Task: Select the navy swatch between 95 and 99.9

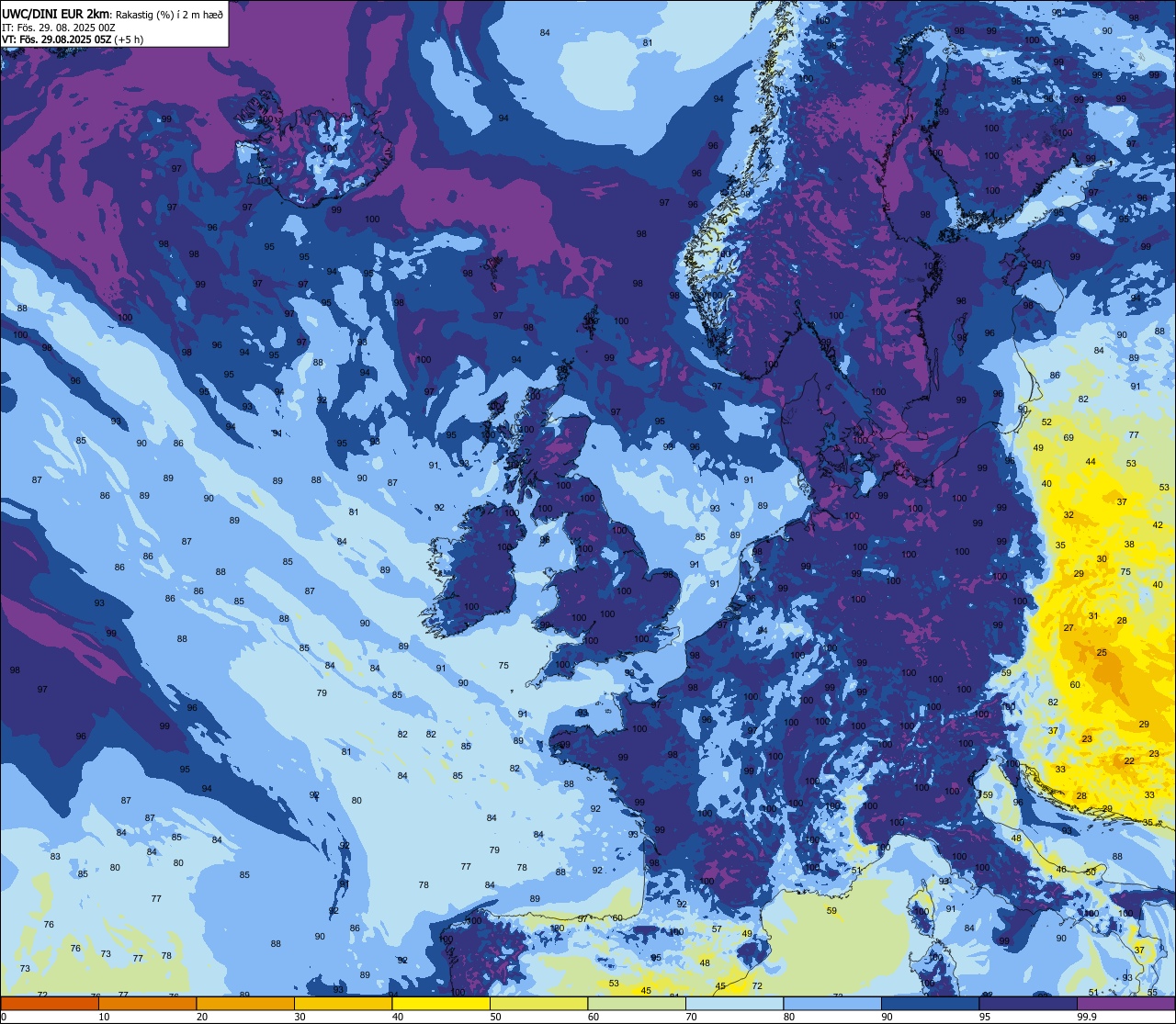Action: [1028, 1004]
